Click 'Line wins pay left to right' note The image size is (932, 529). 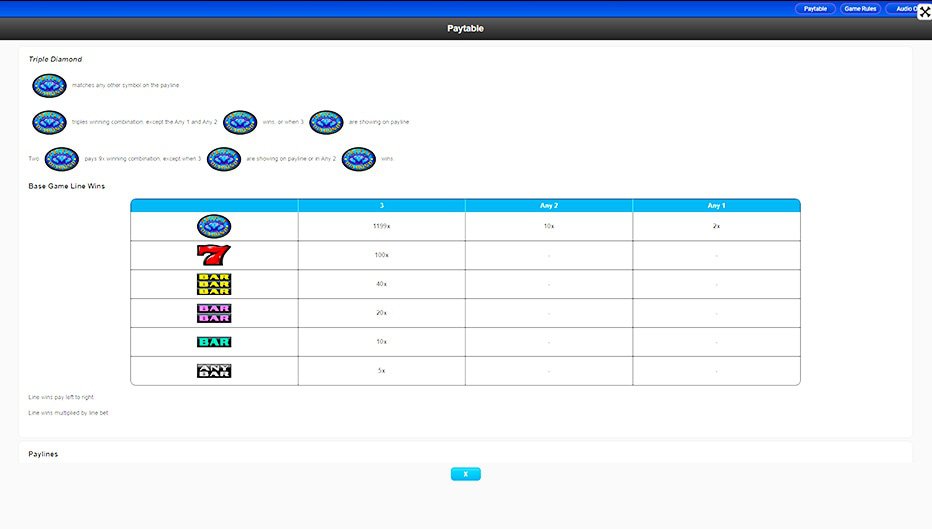pos(61,397)
